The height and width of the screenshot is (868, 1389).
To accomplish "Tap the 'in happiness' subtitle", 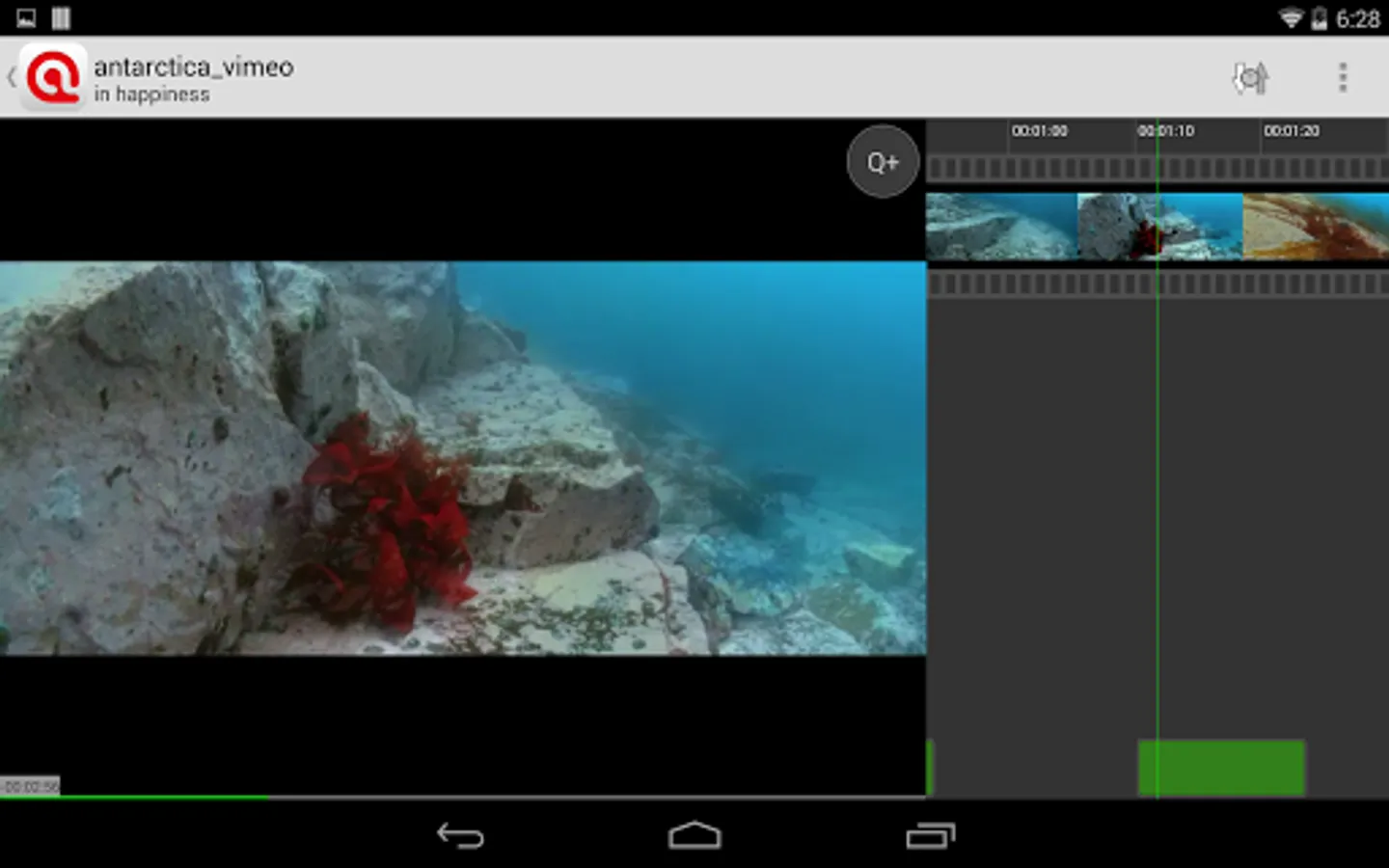I will pos(151,95).
